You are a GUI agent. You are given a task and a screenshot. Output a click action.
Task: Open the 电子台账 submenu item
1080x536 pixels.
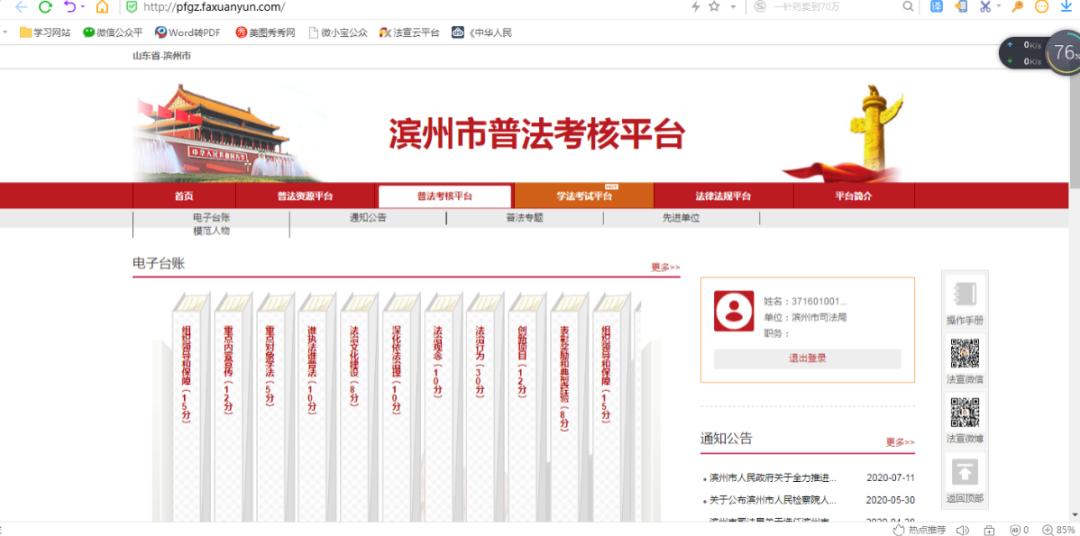coord(211,218)
